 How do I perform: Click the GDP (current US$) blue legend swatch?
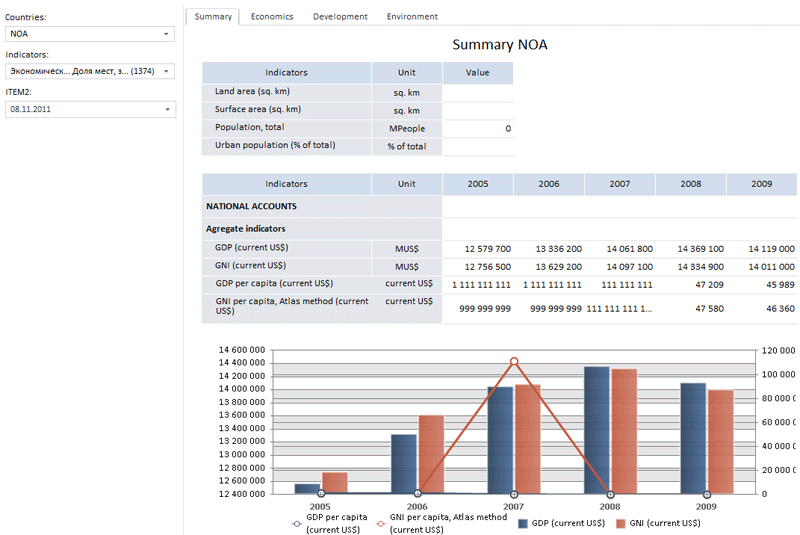tap(523, 523)
